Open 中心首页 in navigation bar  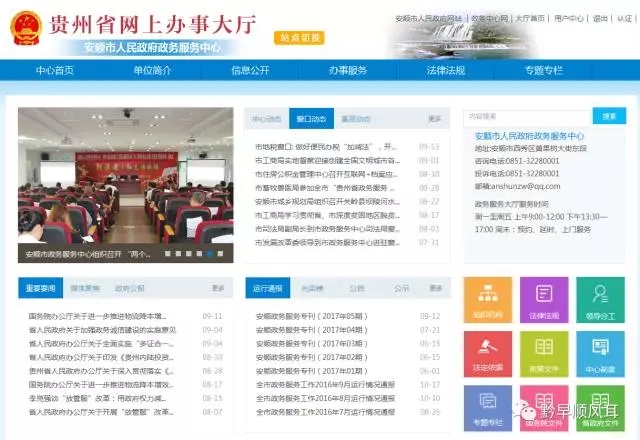pyautogui.click(x=55, y=70)
